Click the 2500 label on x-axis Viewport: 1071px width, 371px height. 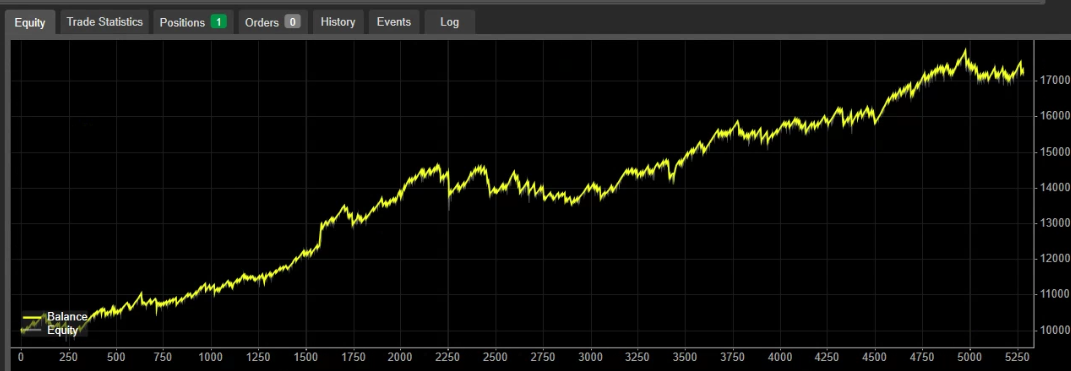[x=495, y=356]
